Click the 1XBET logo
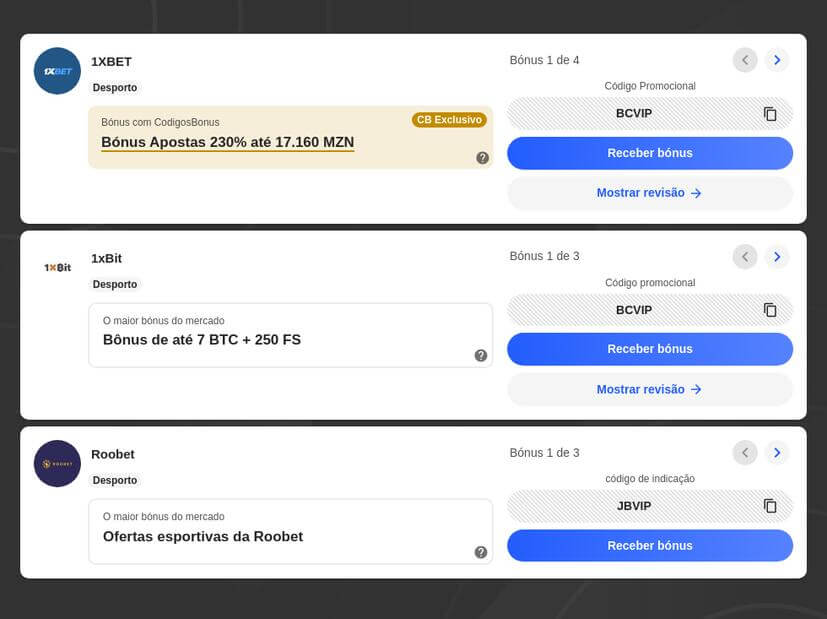827x619 pixels. (x=57, y=71)
